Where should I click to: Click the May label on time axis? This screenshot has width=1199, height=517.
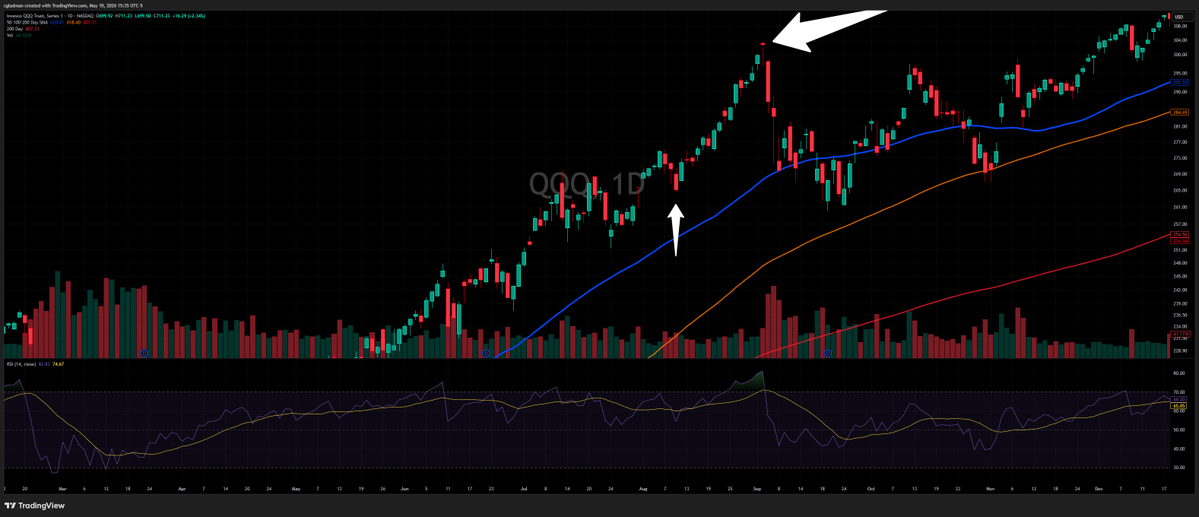click(296, 489)
